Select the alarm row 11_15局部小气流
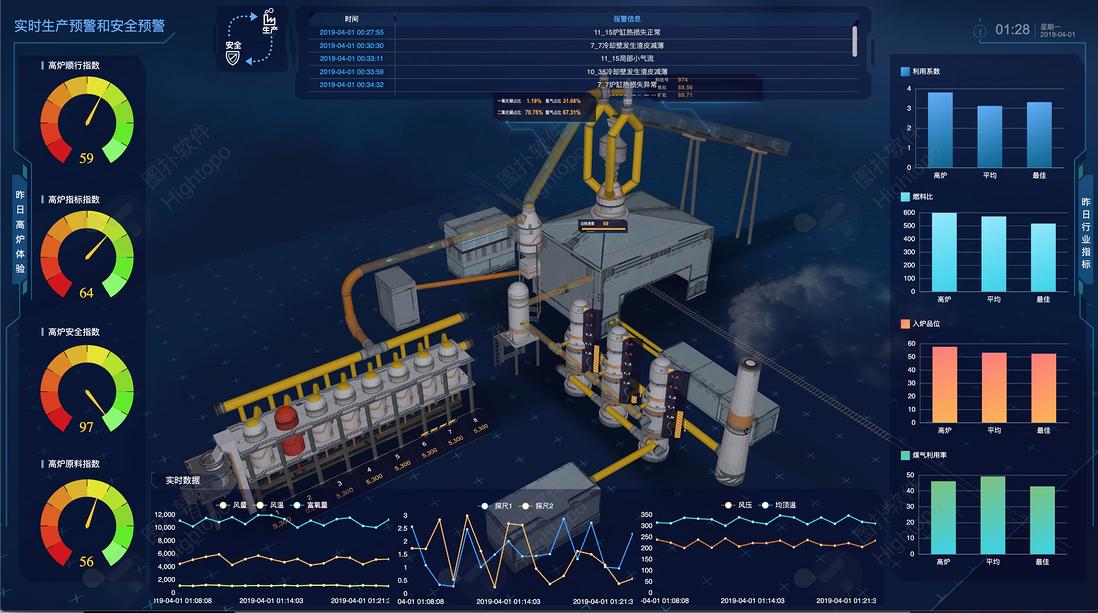Screen dimensions: 1098x613 627,59
